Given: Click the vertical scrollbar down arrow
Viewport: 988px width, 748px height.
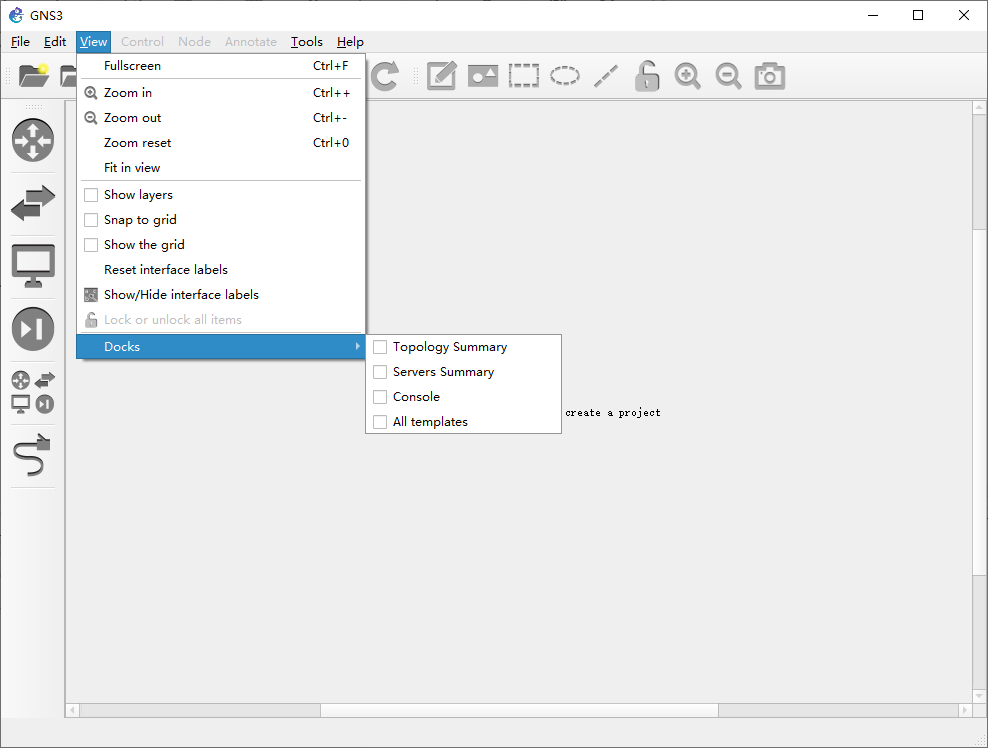Looking at the screenshot, I should pos(979,695).
